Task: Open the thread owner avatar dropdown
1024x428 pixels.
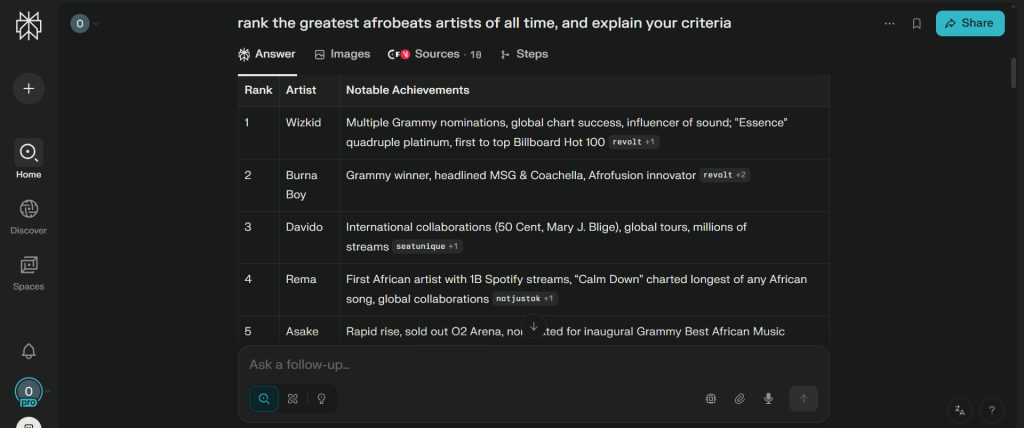Action: (85, 24)
